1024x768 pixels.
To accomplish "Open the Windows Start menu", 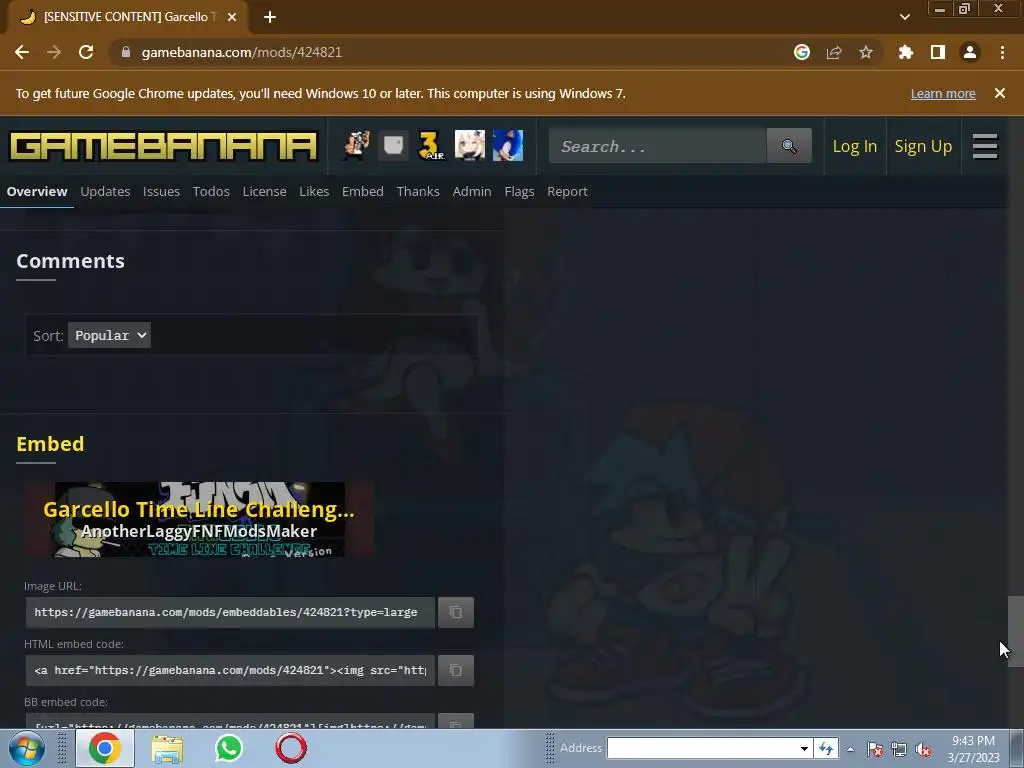I will click(27, 748).
